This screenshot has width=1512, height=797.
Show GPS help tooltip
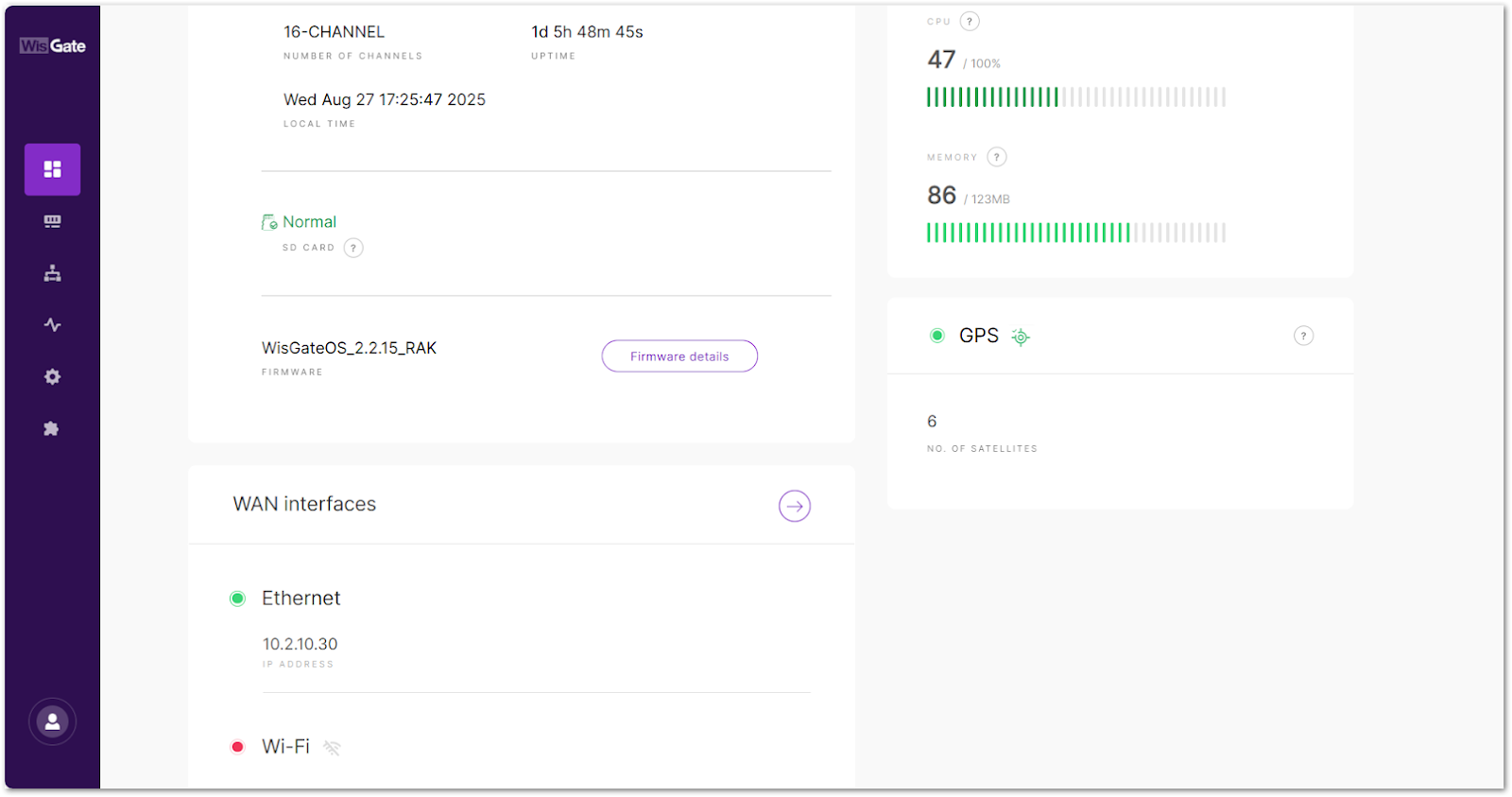(1304, 336)
